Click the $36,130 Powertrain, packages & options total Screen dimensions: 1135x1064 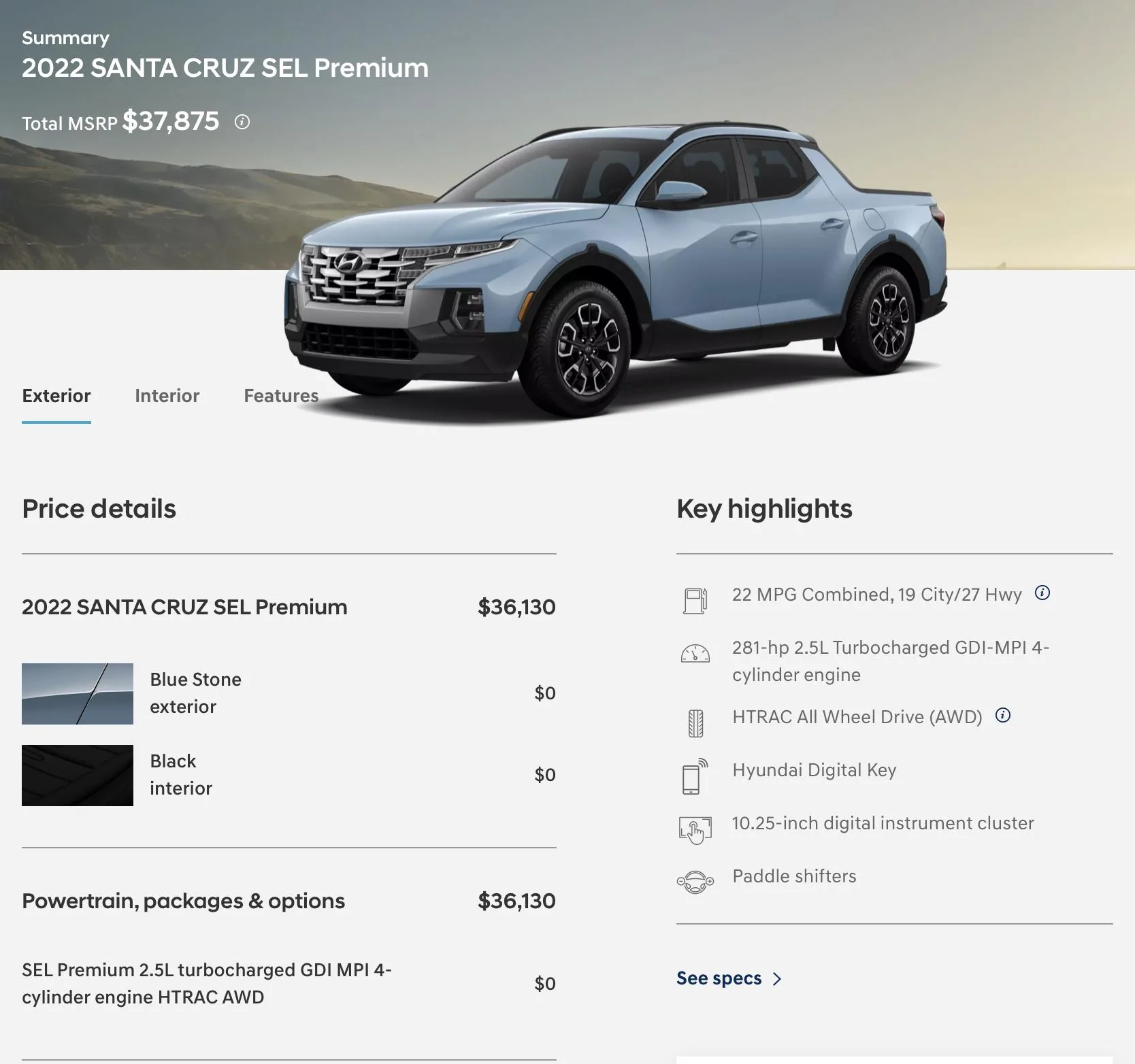(x=517, y=901)
